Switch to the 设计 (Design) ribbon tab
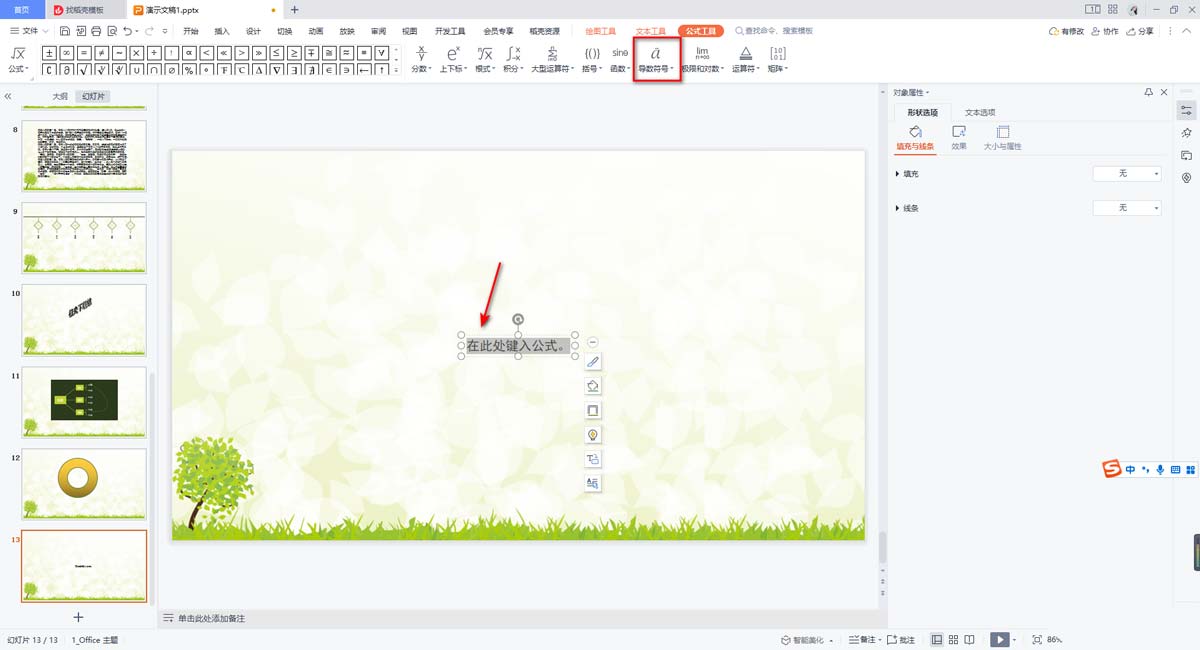 point(253,31)
